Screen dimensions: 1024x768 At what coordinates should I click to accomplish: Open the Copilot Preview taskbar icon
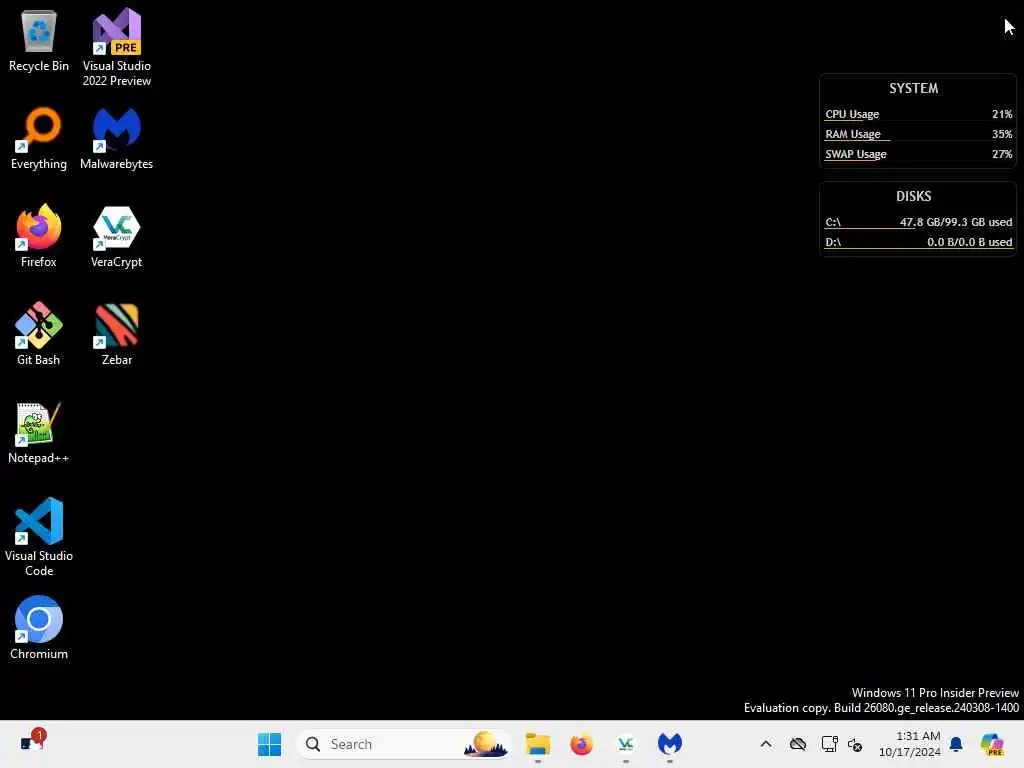[x=992, y=744]
